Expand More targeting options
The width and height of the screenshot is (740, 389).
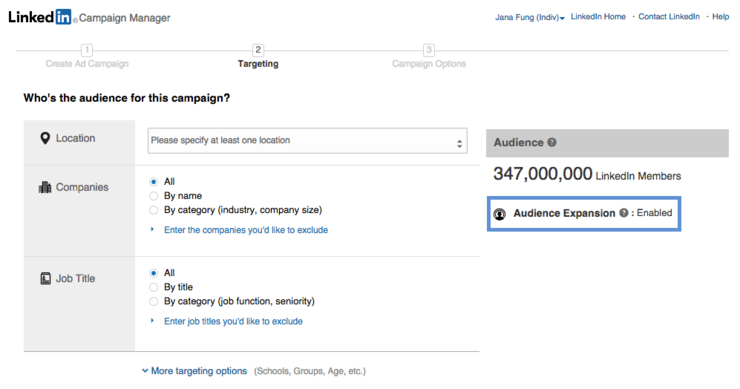pyautogui.click(x=194, y=371)
